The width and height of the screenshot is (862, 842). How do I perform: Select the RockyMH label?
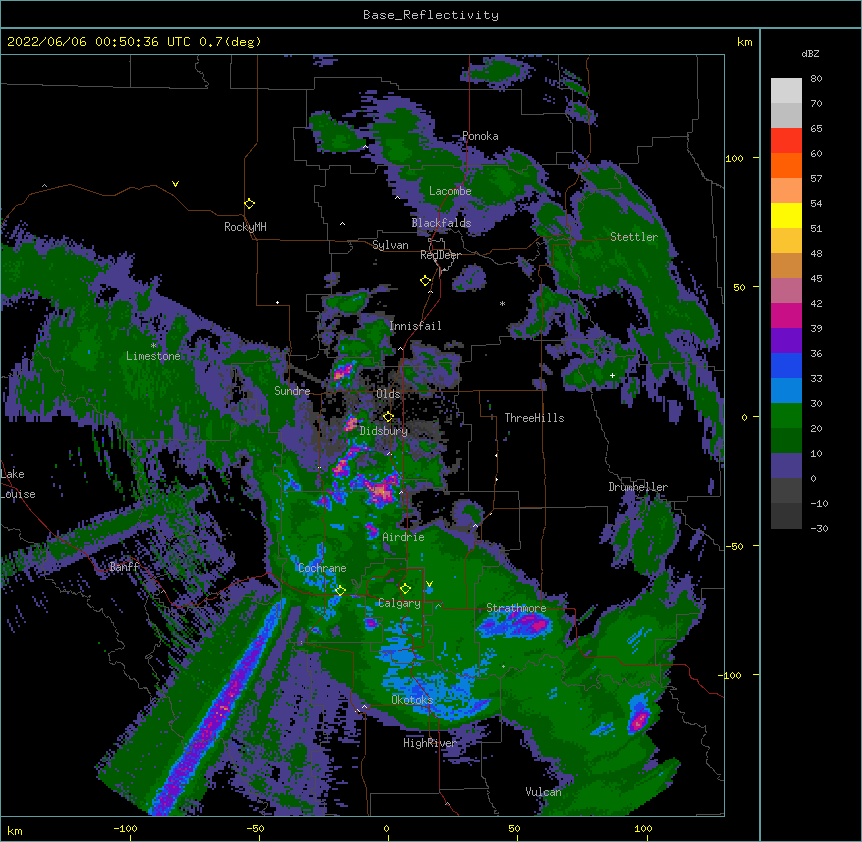[245, 226]
